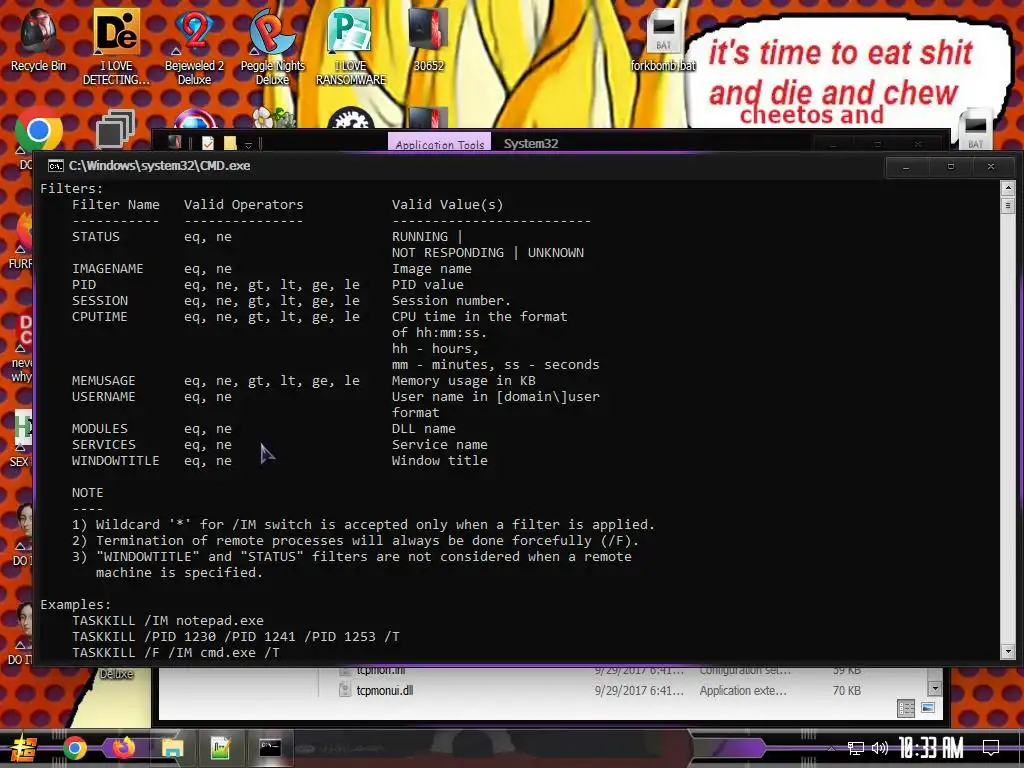
Task: Click the New Folder quick access icon in Explorer
Action: pos(230,143)
